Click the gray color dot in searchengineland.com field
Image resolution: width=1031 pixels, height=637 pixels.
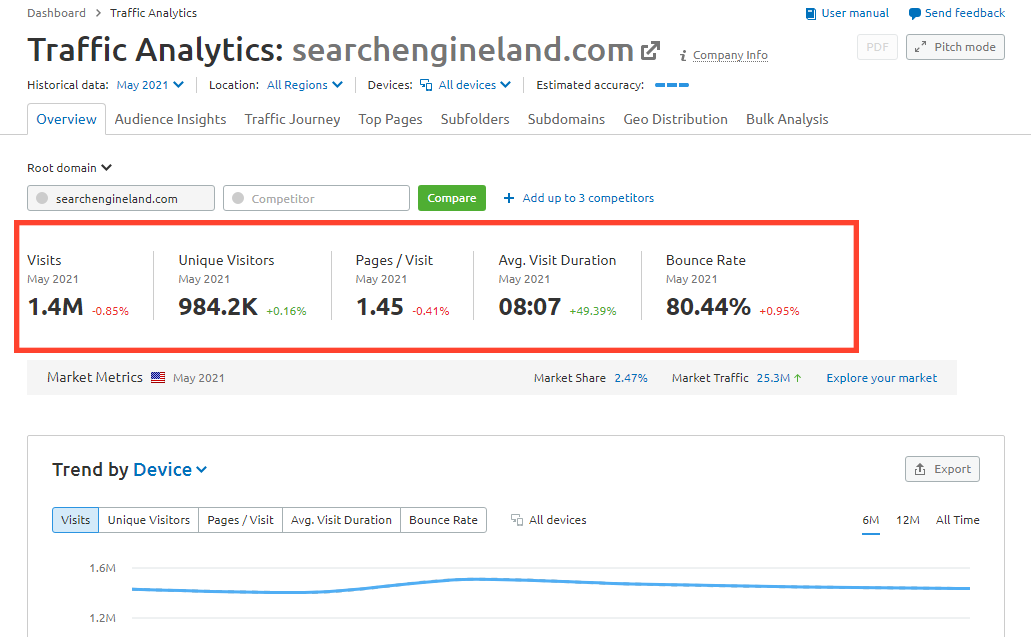[42, 198]
